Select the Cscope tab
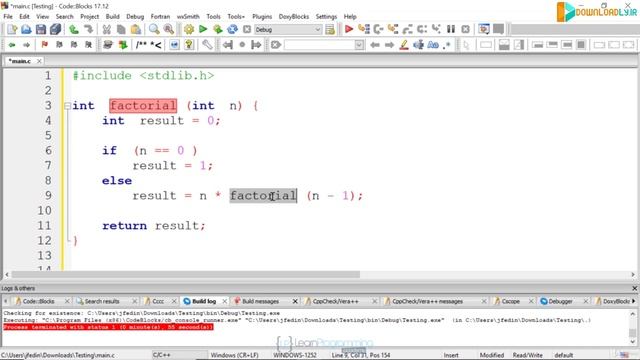The height and width of the screenshot is (360, 640). [x=510, y=301]
